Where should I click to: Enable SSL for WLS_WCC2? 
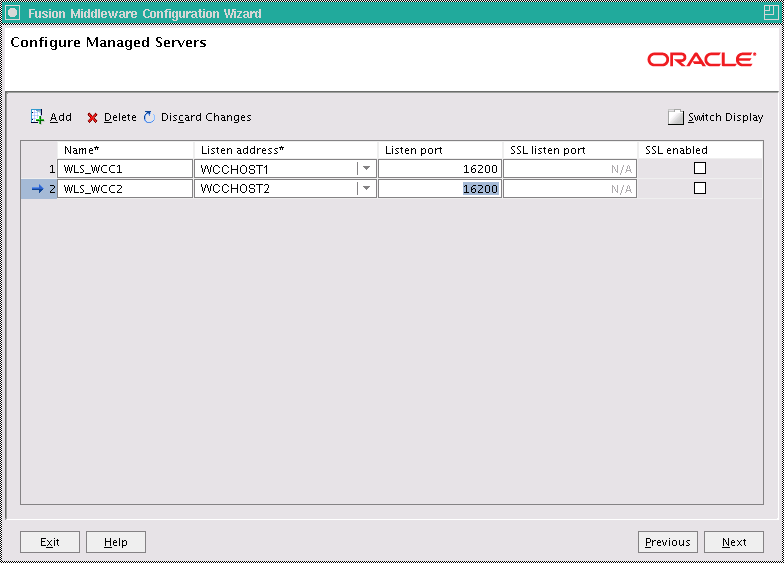click(x=700, y=188)
